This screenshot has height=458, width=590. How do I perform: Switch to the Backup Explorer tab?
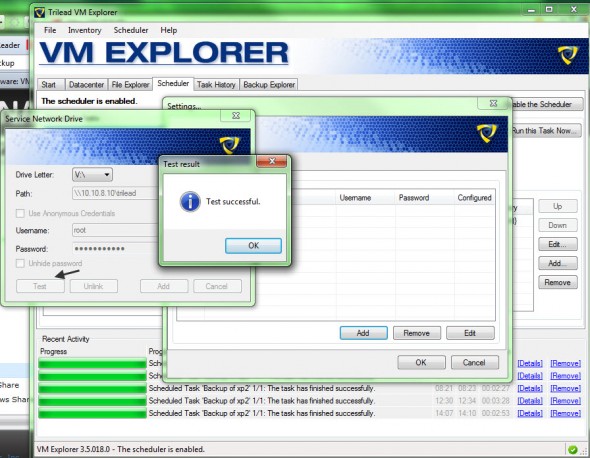[x=269, y=85]
